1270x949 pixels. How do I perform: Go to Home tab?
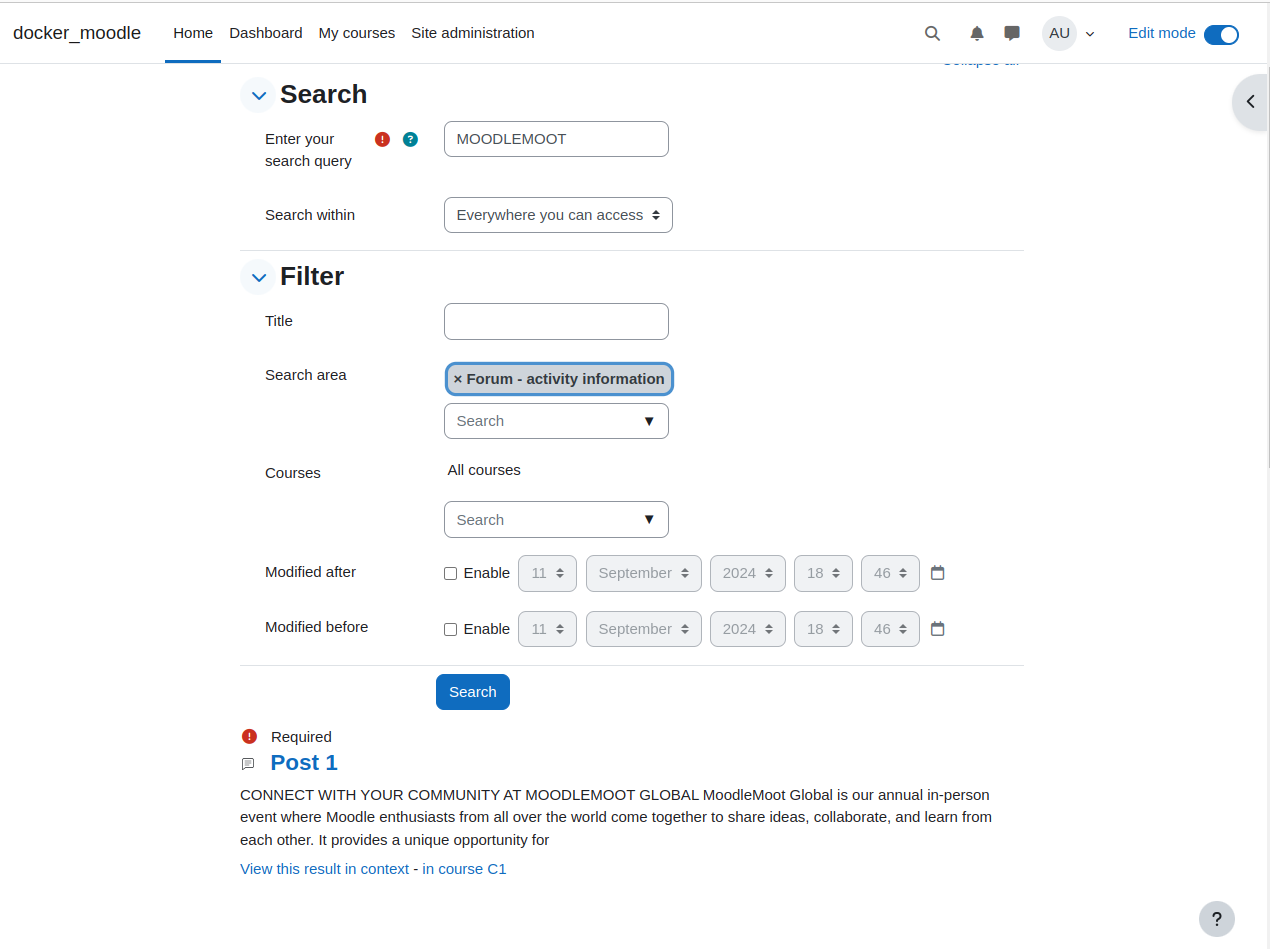coord(193,33)
